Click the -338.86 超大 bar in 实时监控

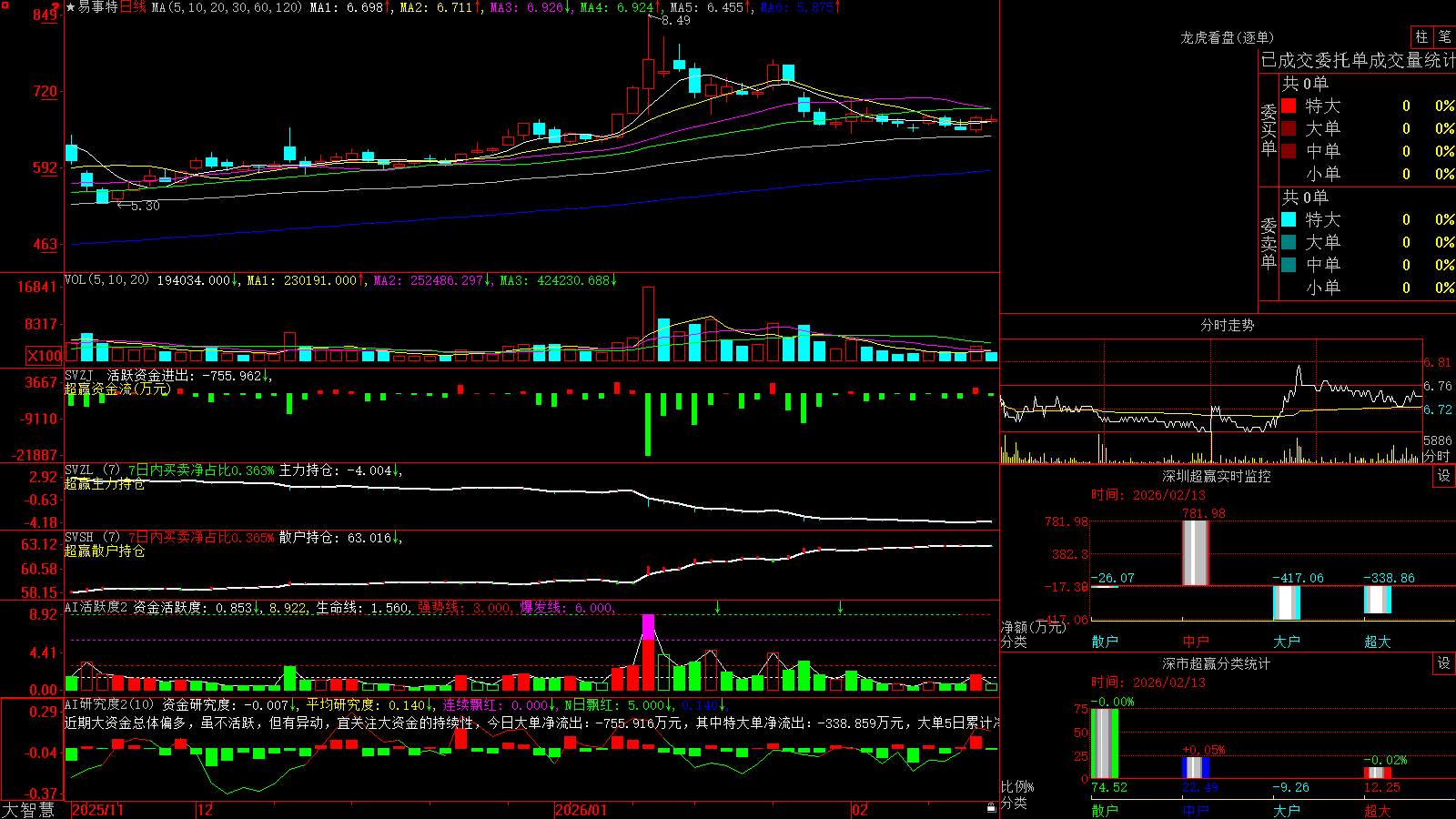coord(1378,600)
